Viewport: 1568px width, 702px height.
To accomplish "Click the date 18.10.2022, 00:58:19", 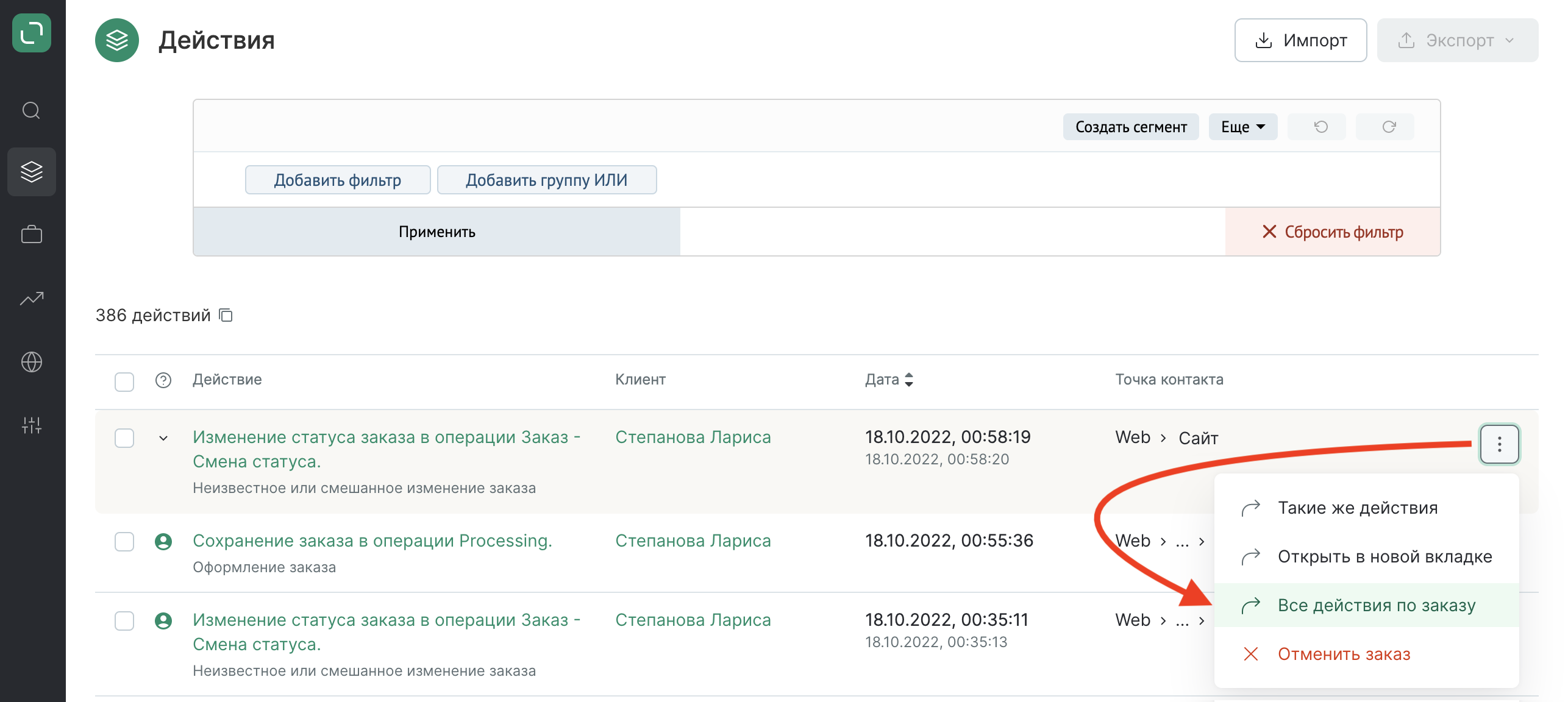I will (948, 437).
